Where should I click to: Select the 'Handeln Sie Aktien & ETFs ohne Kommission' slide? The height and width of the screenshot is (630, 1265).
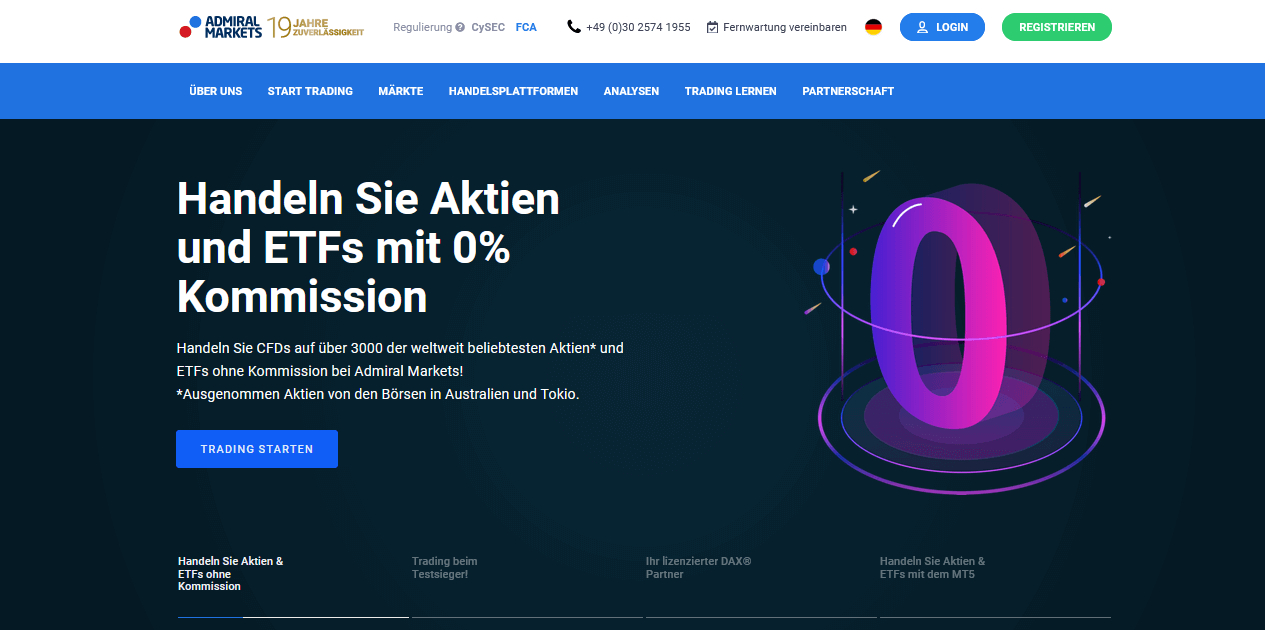tap(231, 574)
